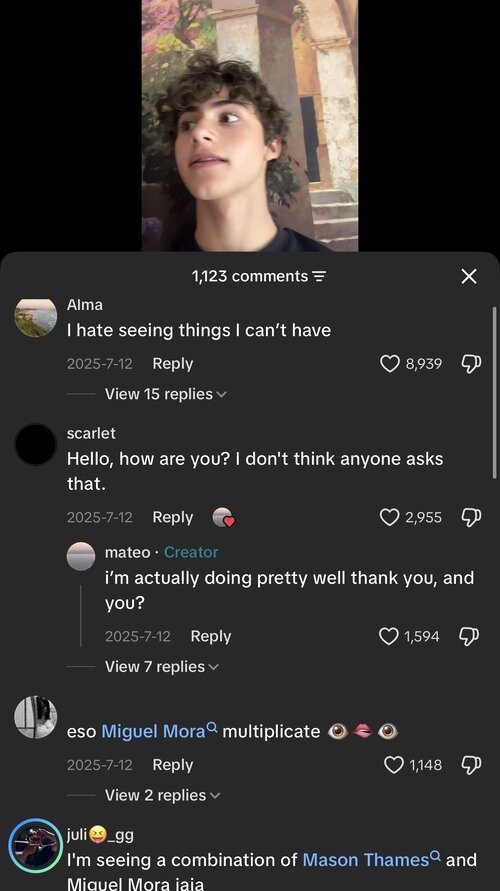Expand View 7 replies

coord(161,667)
